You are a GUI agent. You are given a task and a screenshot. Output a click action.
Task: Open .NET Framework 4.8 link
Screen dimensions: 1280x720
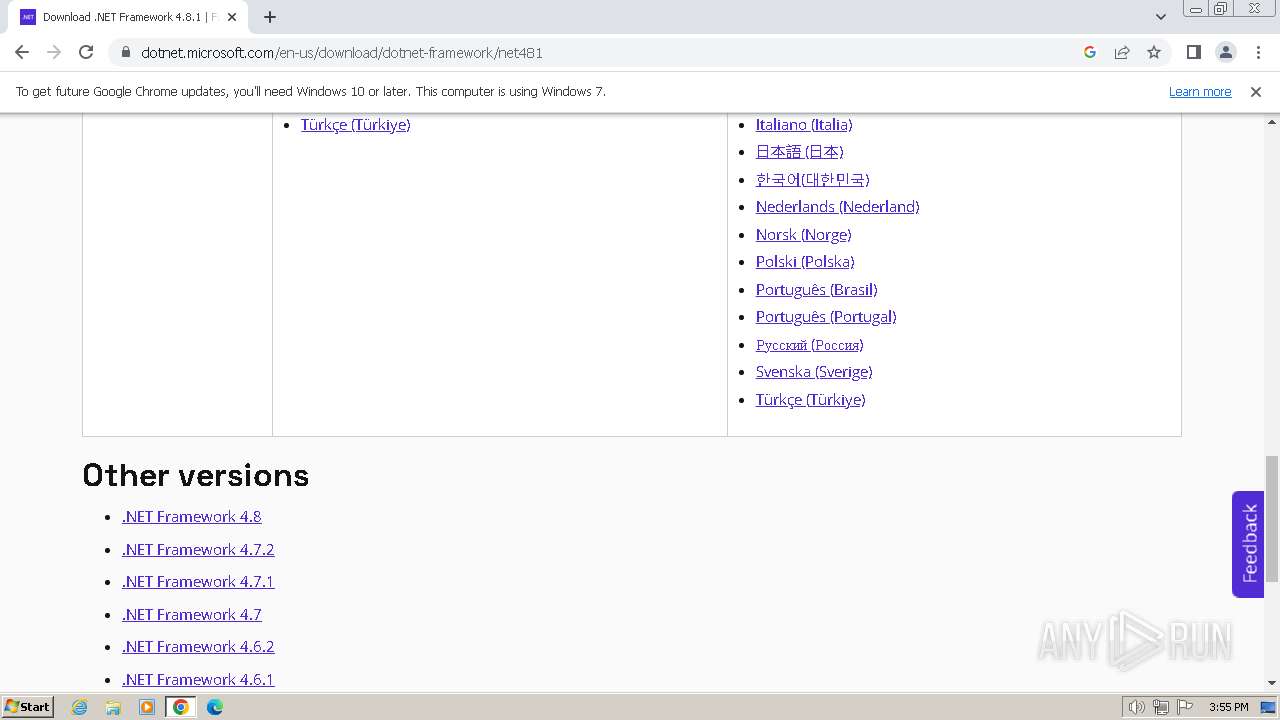pyautogui.click(x=192, y=517)
